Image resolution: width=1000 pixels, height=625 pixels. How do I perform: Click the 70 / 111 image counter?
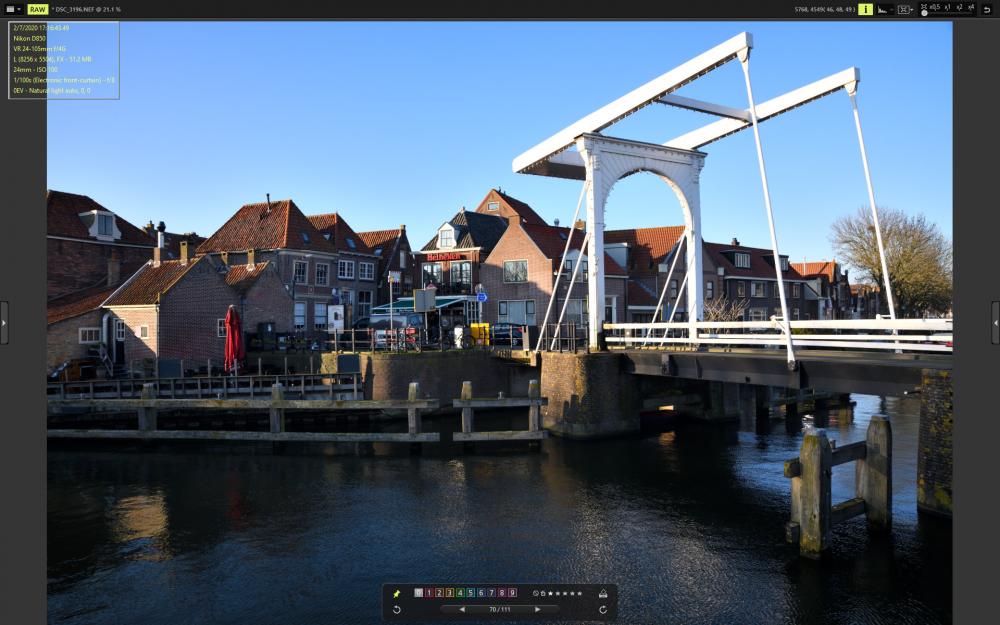point(500,610)
